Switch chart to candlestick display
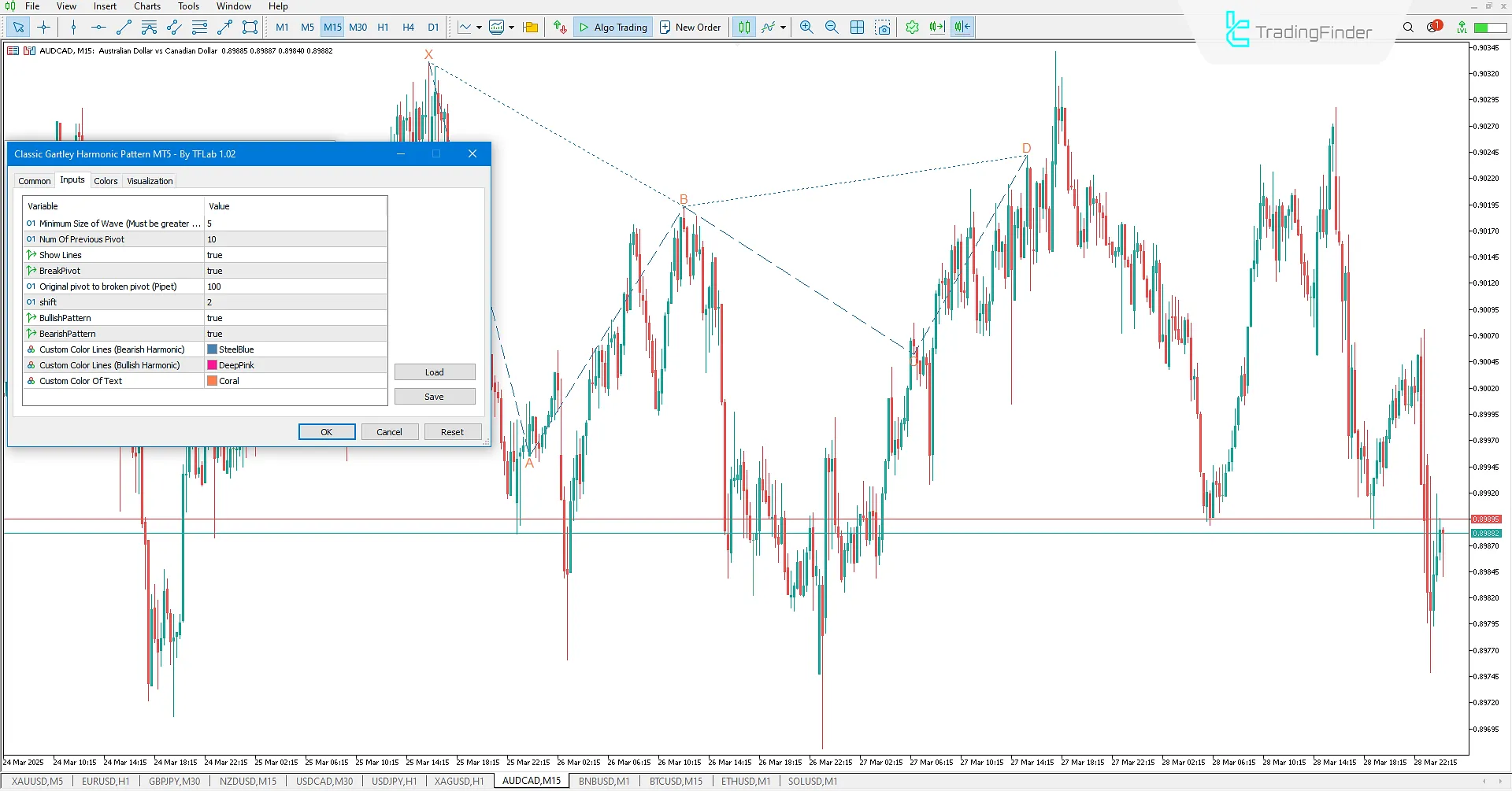 [743, 27]
